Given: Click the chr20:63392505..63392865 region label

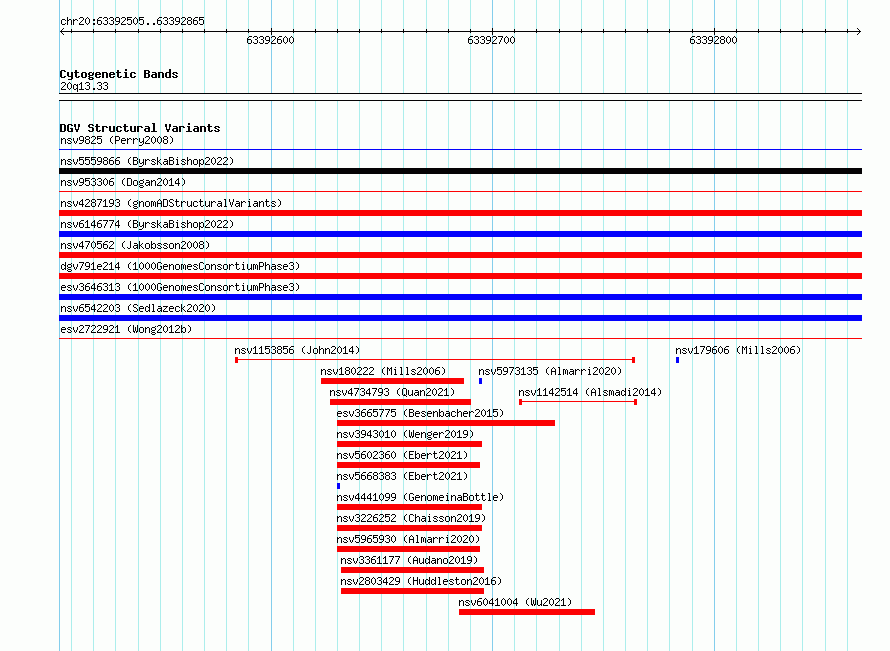Looking at the screenshot, I should coord(132,22).
